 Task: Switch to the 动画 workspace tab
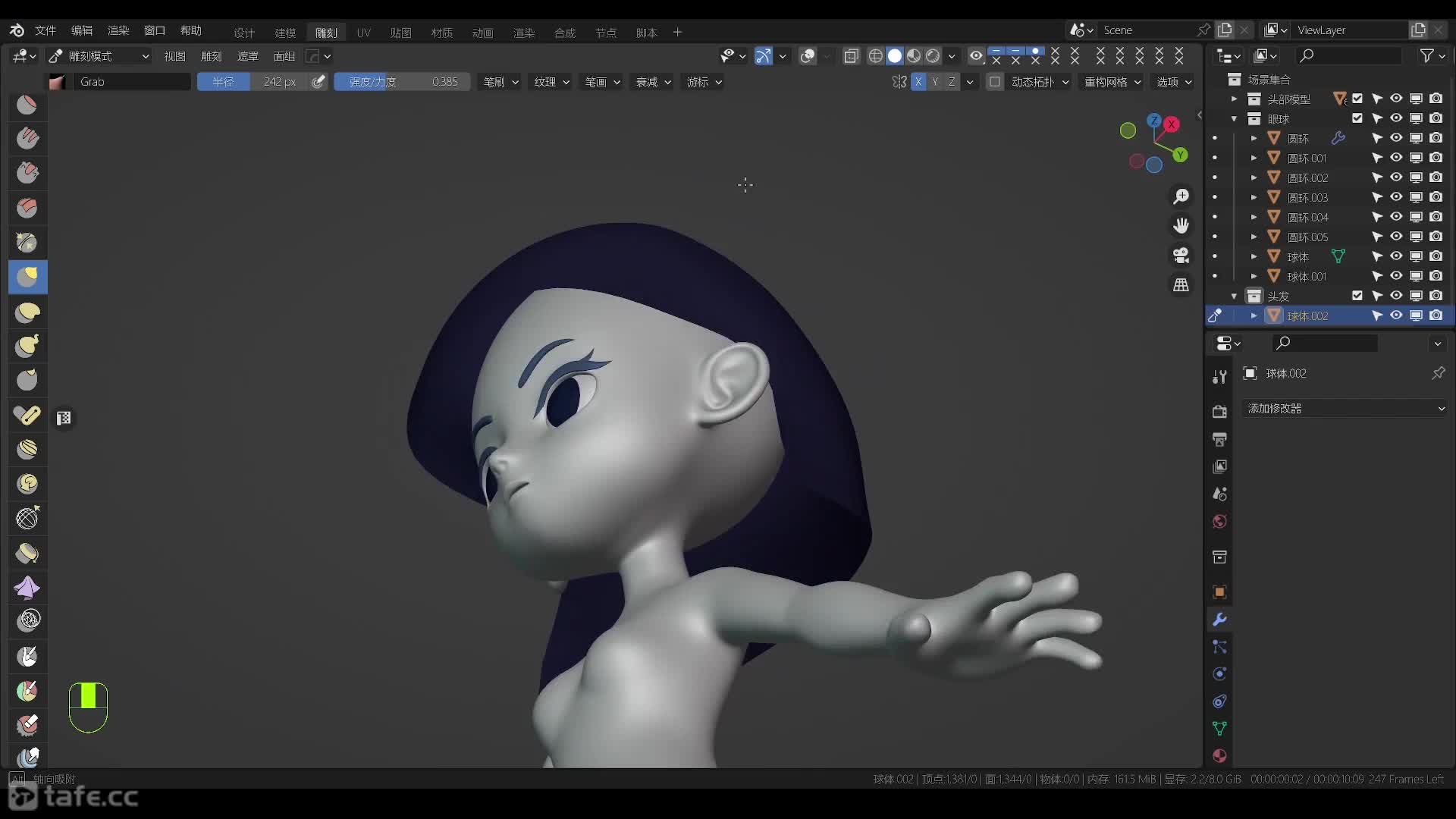coord(482,33)
